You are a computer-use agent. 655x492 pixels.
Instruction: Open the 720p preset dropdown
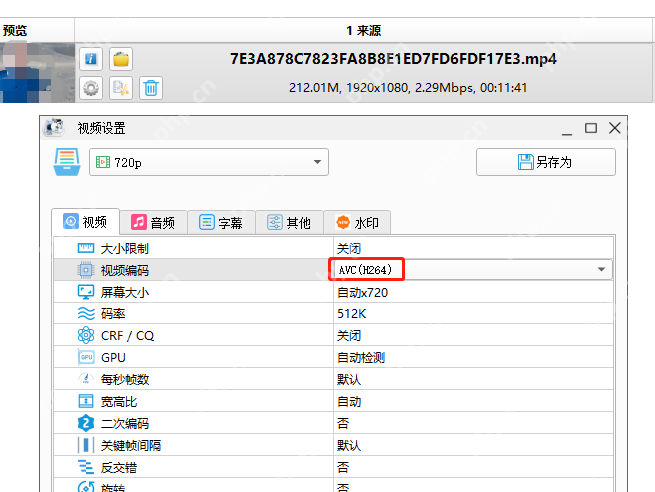pyautogui.click(x=209, y=162)
